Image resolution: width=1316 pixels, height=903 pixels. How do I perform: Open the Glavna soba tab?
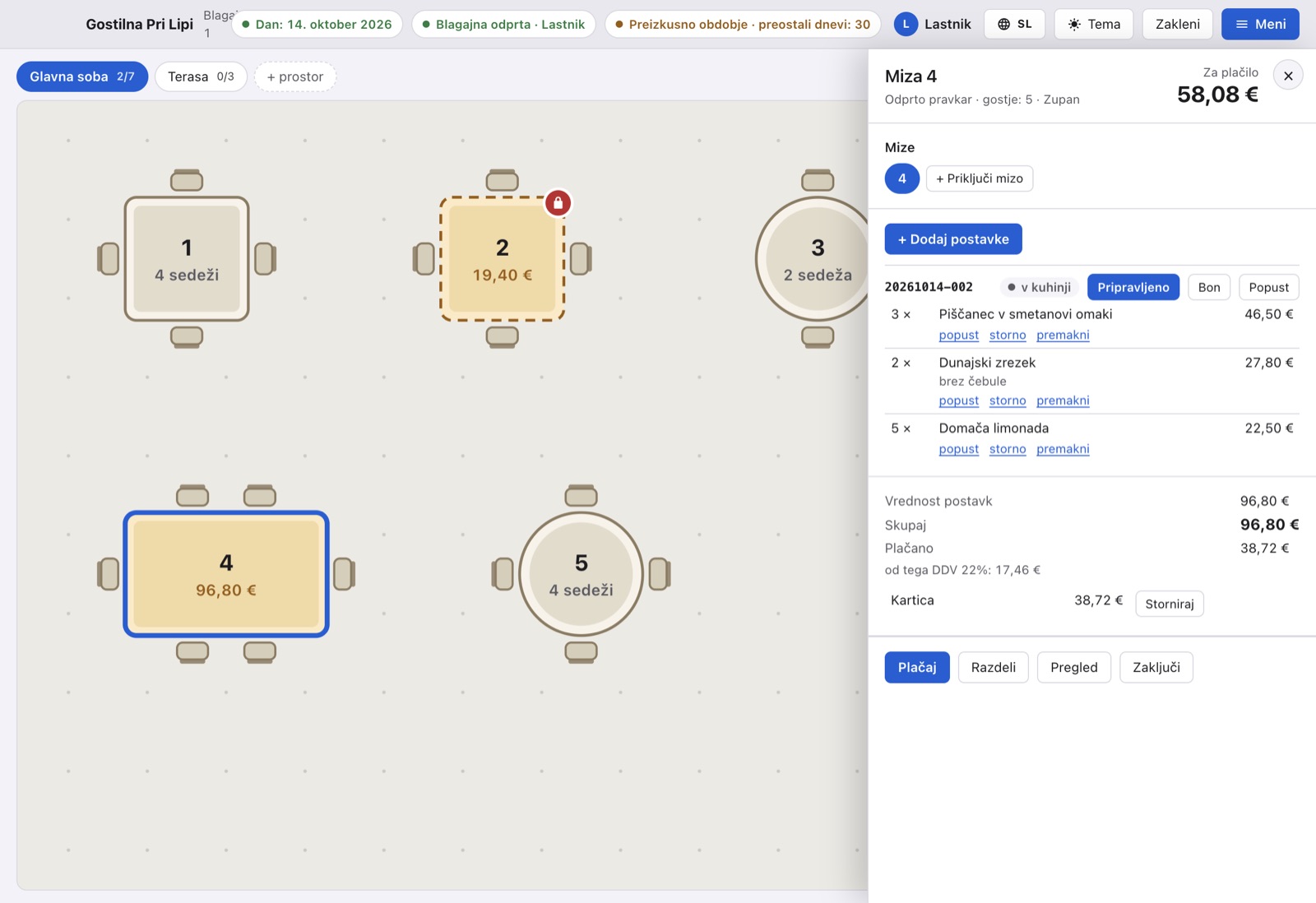(x=82, y=76)
